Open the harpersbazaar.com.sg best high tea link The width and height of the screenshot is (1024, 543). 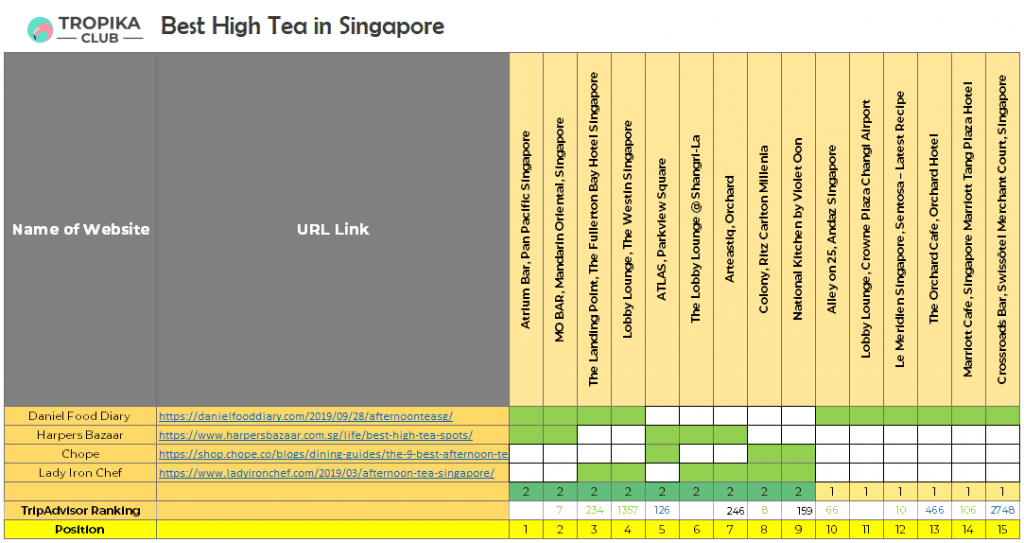tap(315, 435)
